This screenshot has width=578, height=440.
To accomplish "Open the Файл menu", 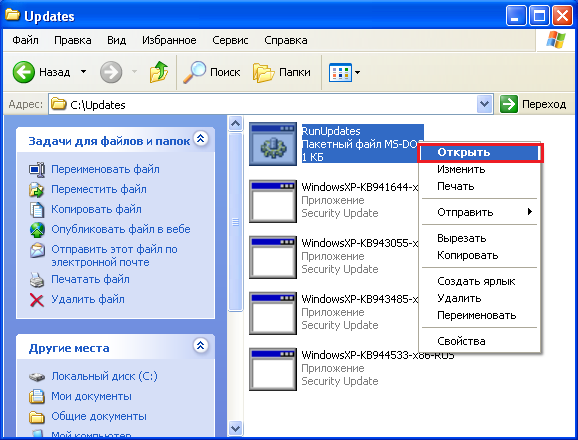I will tap(25, 40).
